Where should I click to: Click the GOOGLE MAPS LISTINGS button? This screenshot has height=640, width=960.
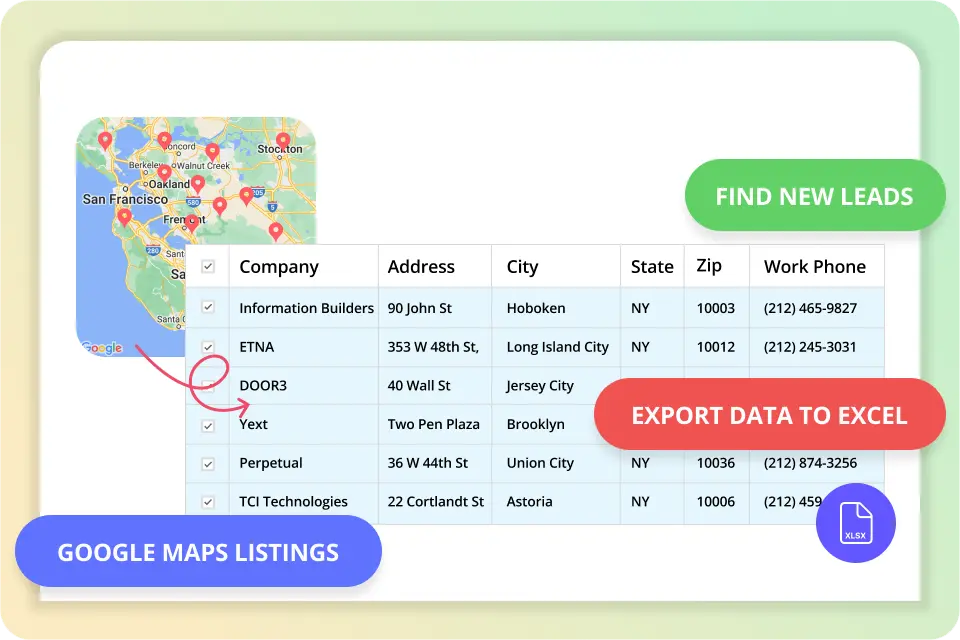click(x=198, y=551)
